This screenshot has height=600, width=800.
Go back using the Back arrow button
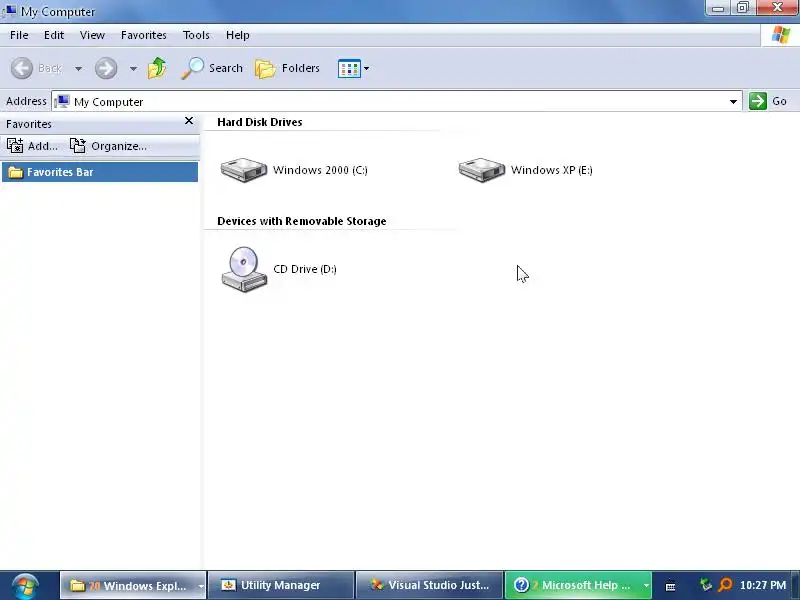[x=22, y=68]
